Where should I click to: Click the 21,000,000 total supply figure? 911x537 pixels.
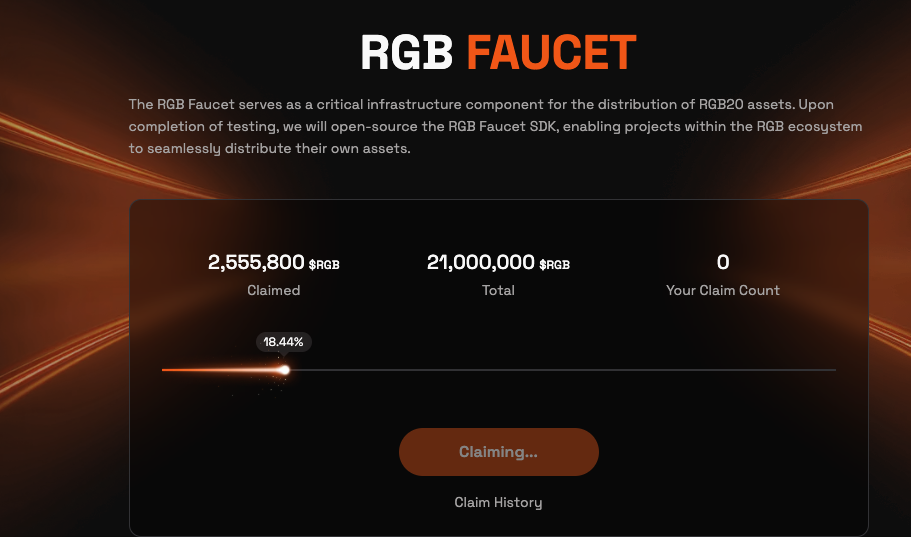(x=480, y=262)
